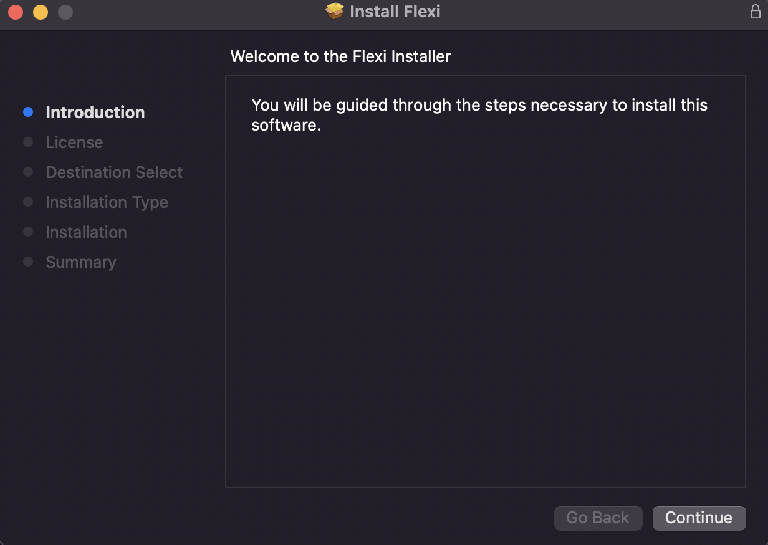The image size is (768, 545).
Task: Click the Installation step label
Action: coord(86,232)
